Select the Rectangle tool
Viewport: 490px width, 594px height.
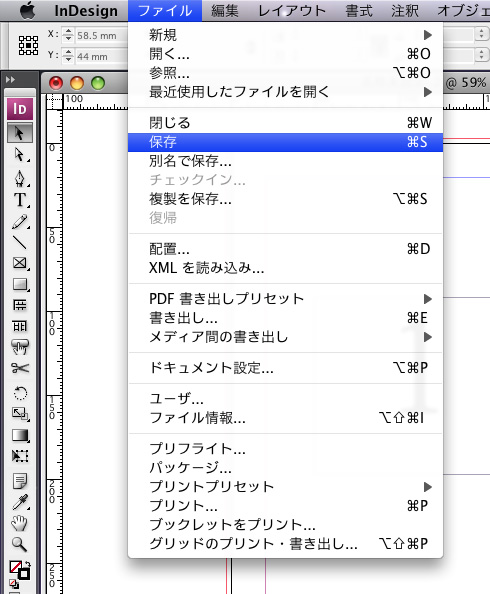(19, 284)
